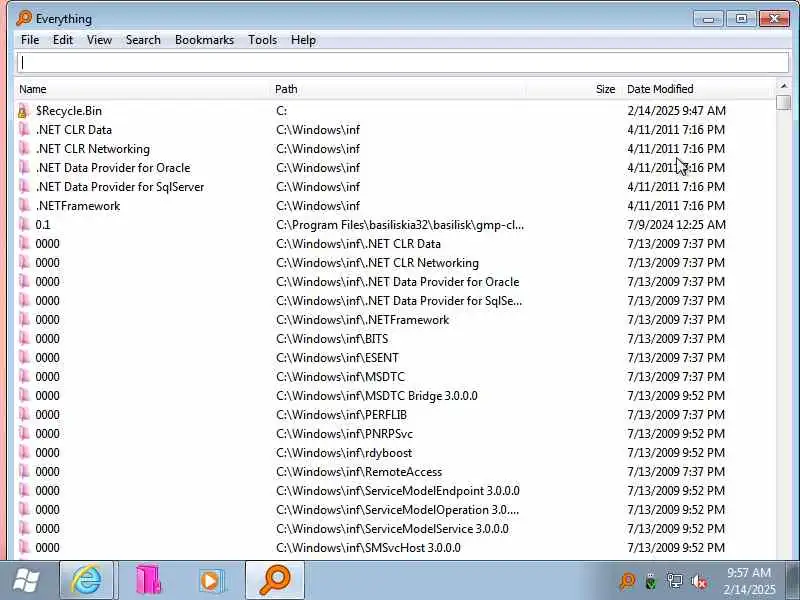This screenshot has width=800, height=600.
Task: Click the Everything title bar magnifier icon
Action: 24,18
